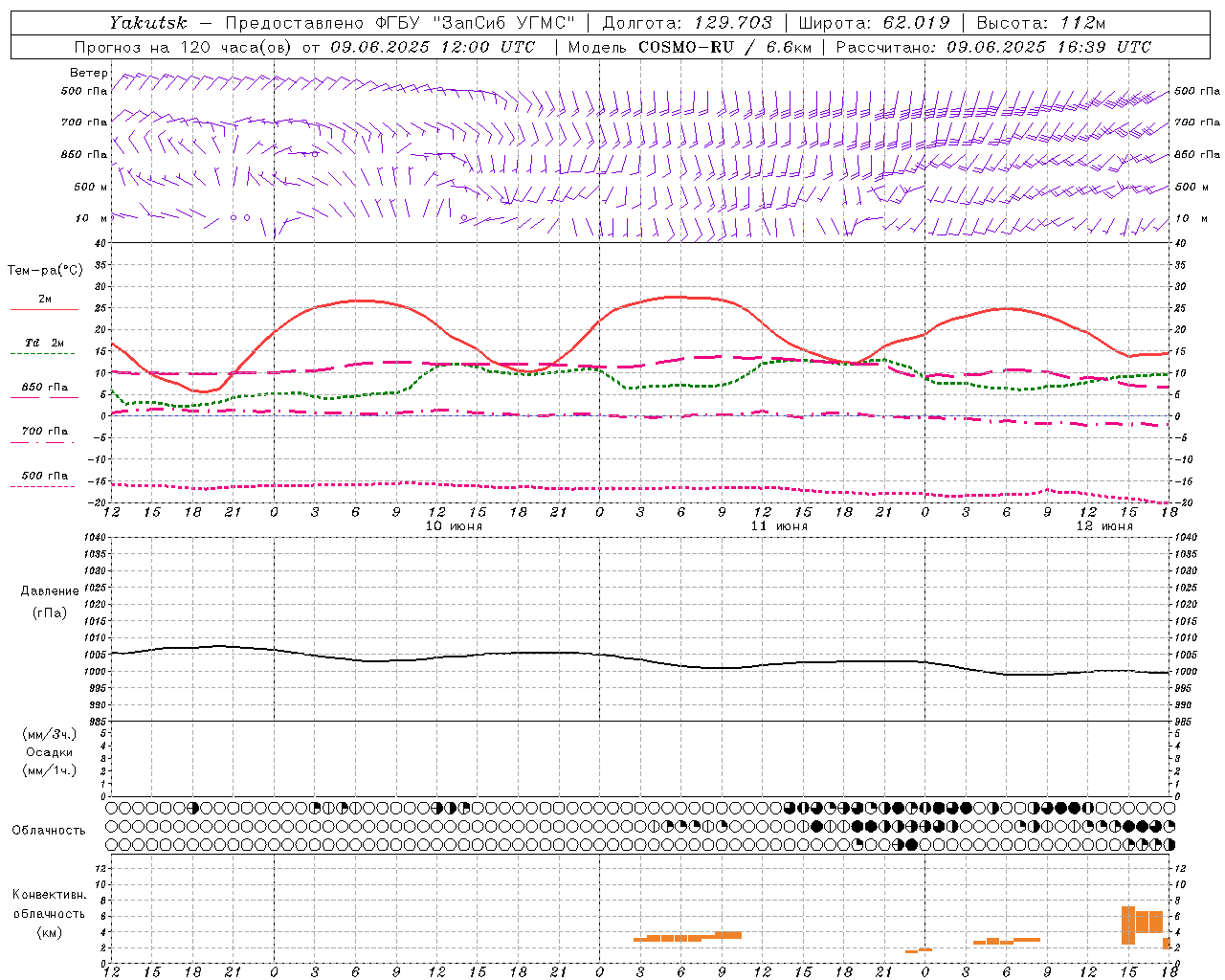Click the (мм/1ч.) precipitation unit label
Viewport: 1225px width, 980px height.
50,770
